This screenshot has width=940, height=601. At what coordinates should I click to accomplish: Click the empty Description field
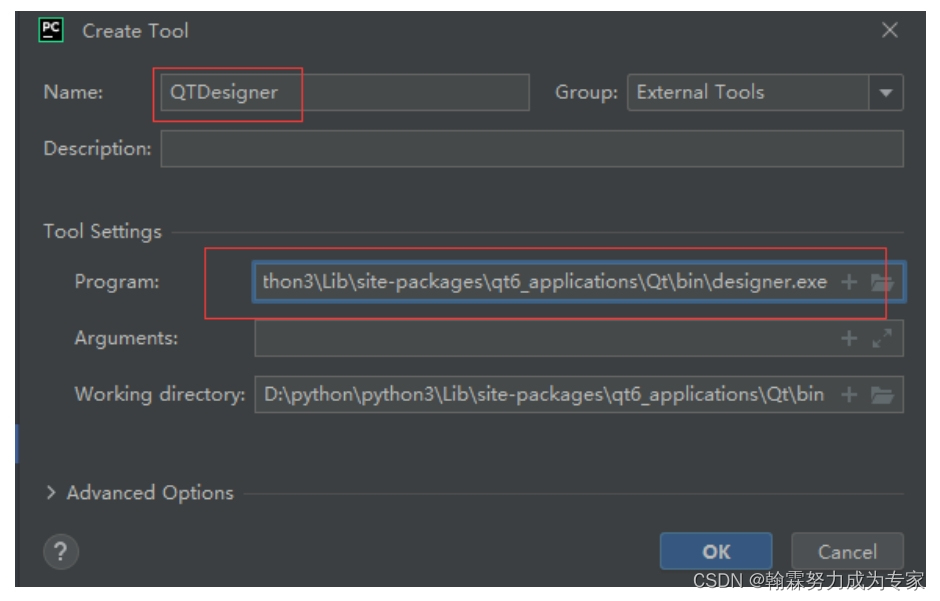532,149
